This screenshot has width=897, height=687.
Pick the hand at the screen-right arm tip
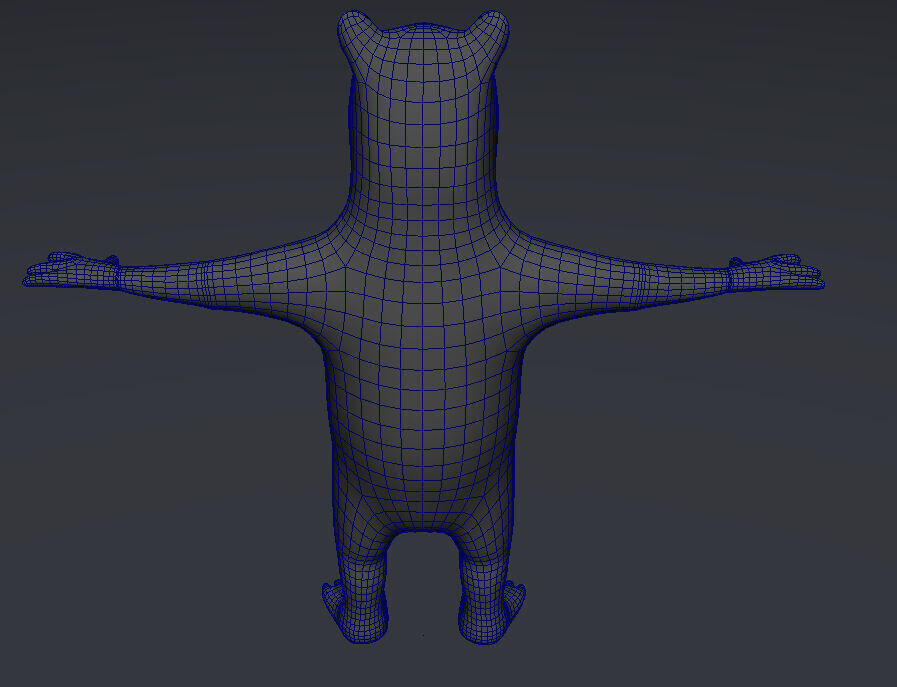(x=777, y=272)
